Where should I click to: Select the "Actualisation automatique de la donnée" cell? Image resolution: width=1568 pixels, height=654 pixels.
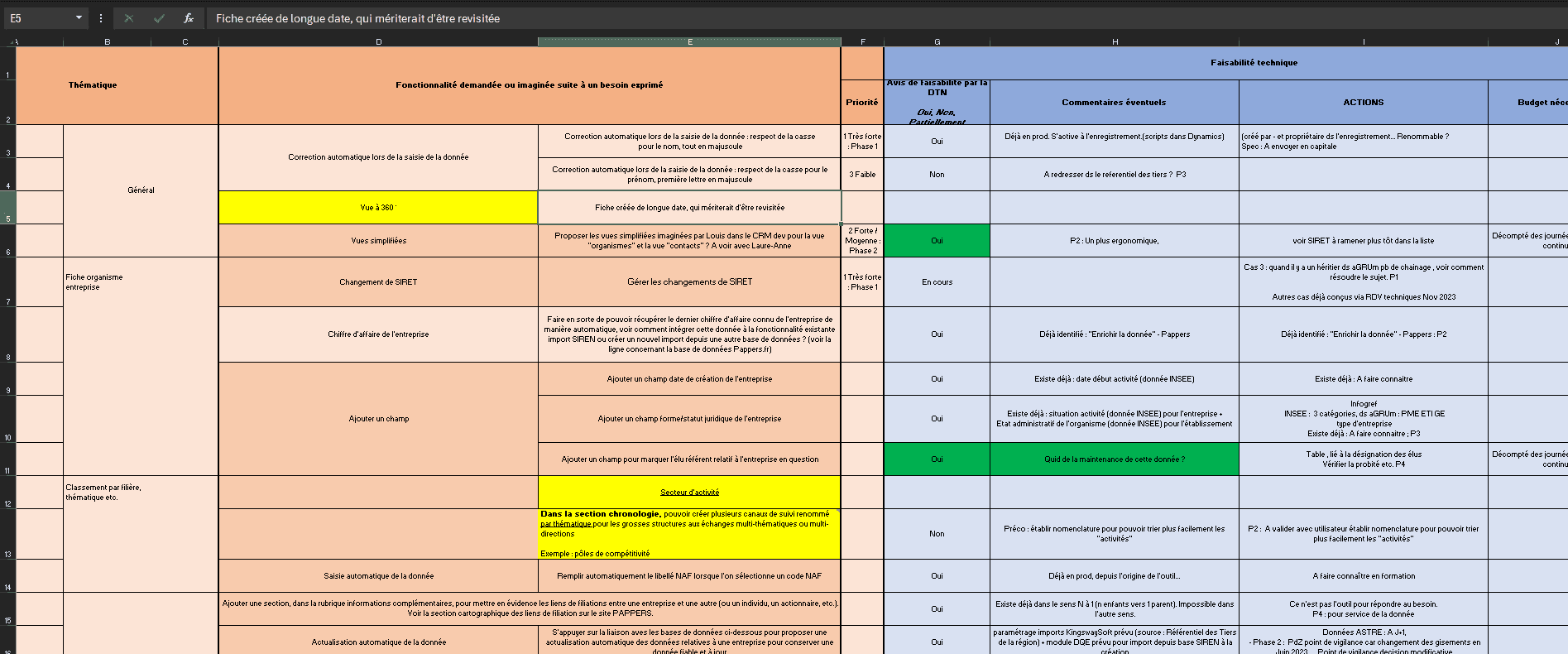378,642
